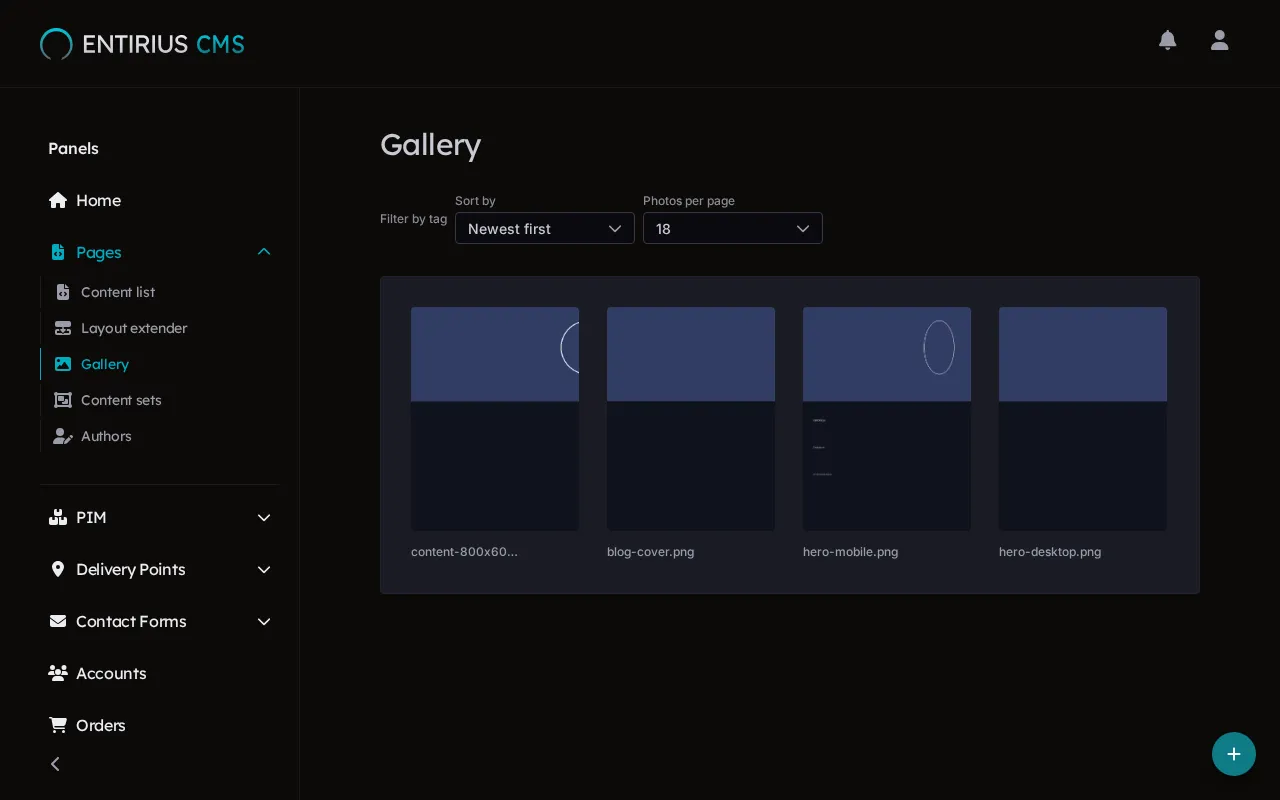This screenshot has height=800, width=1280.
Task: Collapse the Pages section chevron
Action: [264, 252]
